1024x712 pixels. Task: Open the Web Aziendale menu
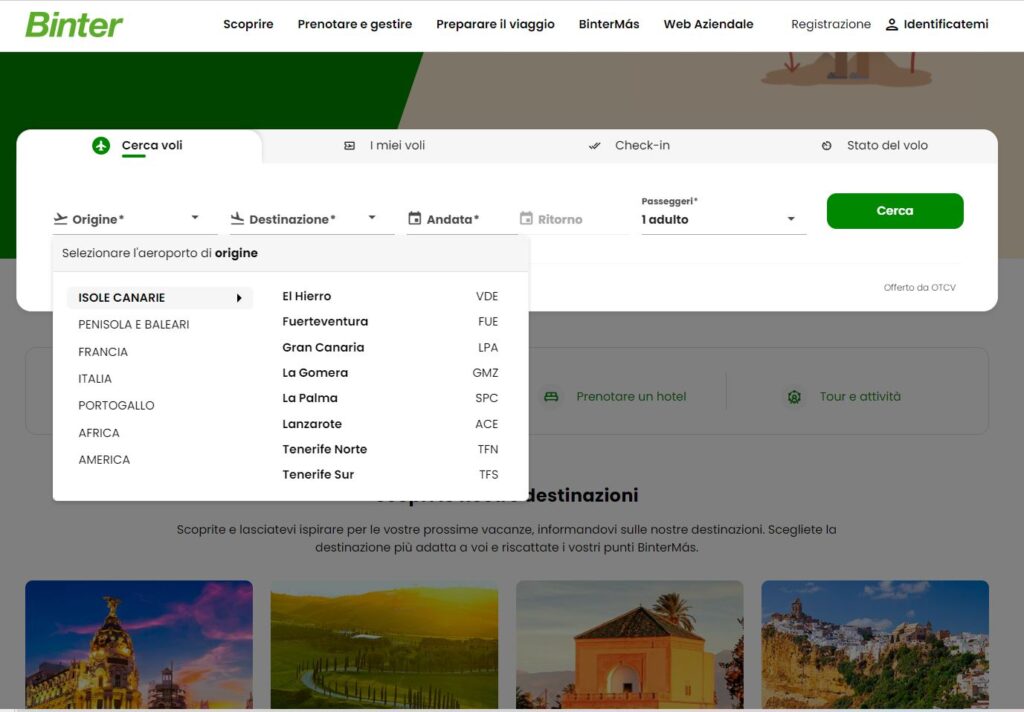tap(708, 24)
